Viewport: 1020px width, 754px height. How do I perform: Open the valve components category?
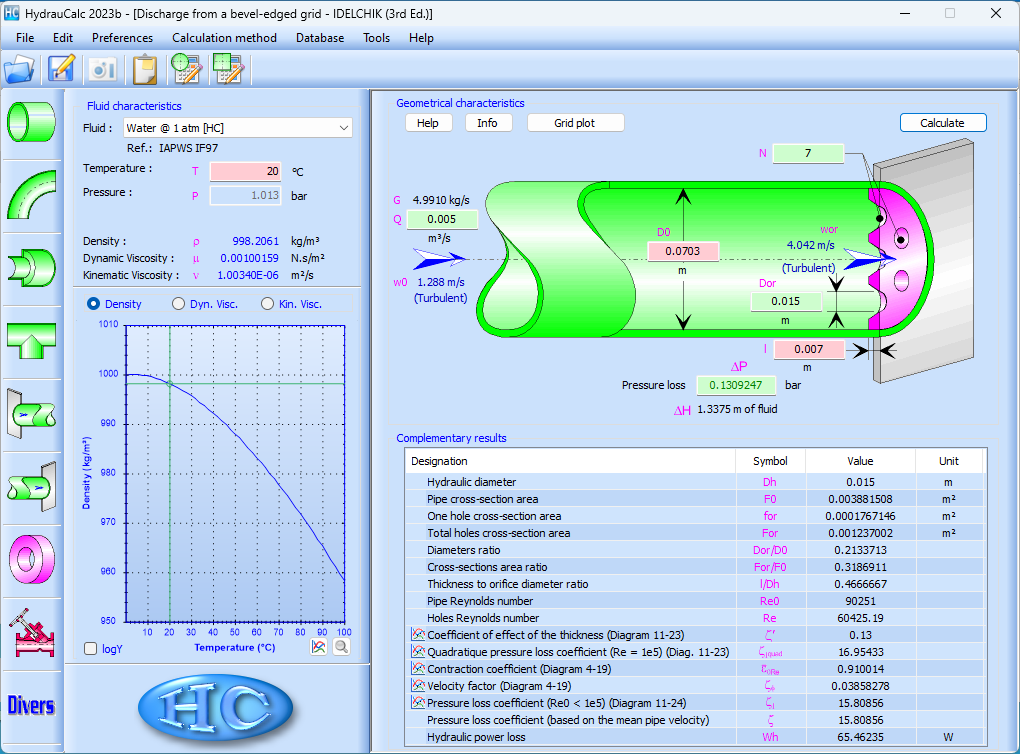coord(31,631)
